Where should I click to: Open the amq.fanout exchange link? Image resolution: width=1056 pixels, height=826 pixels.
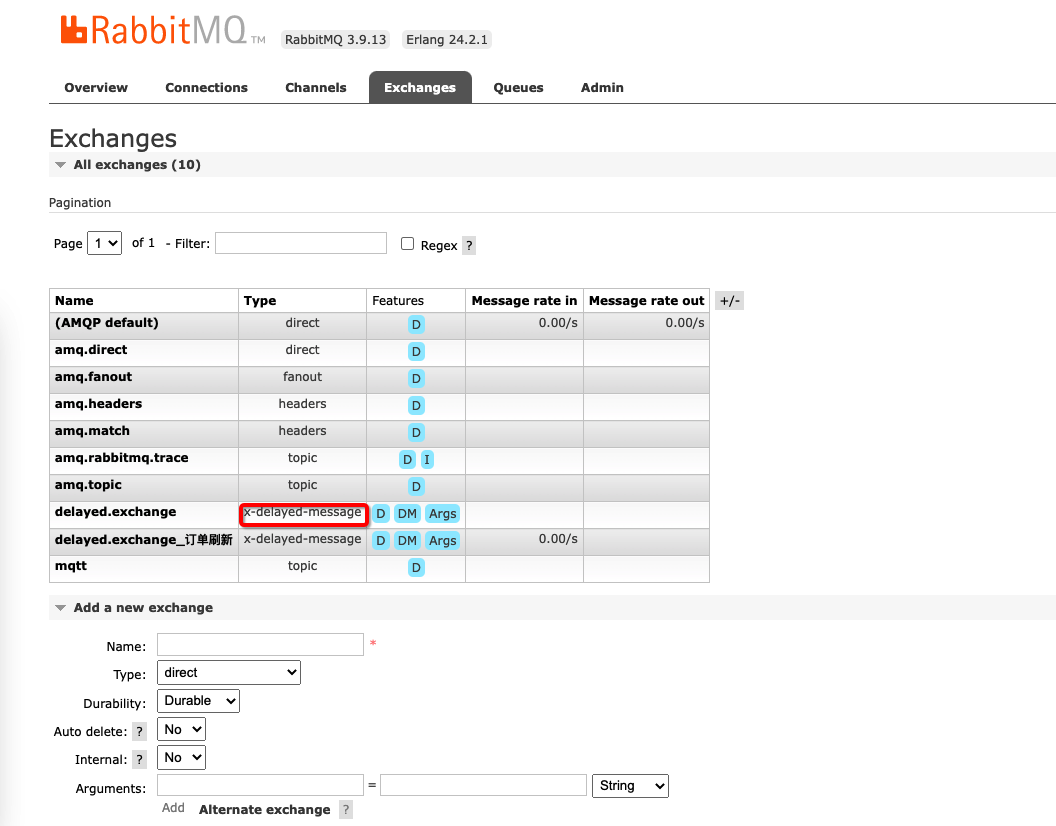tap(94, 377)
